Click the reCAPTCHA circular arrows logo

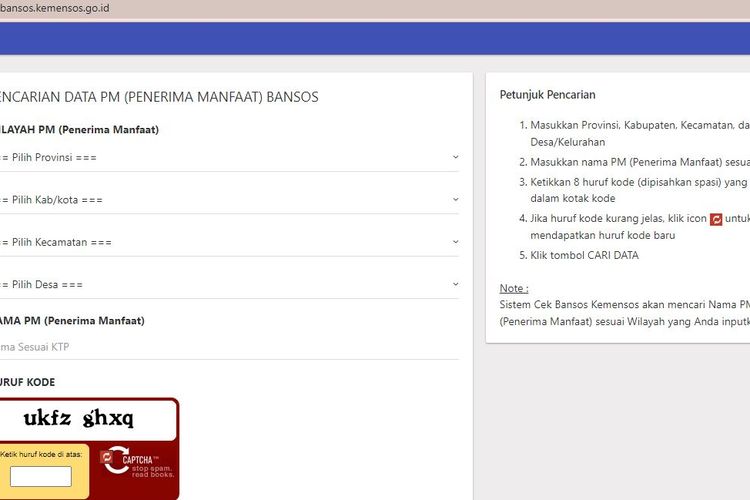click(x=118, y=460)
